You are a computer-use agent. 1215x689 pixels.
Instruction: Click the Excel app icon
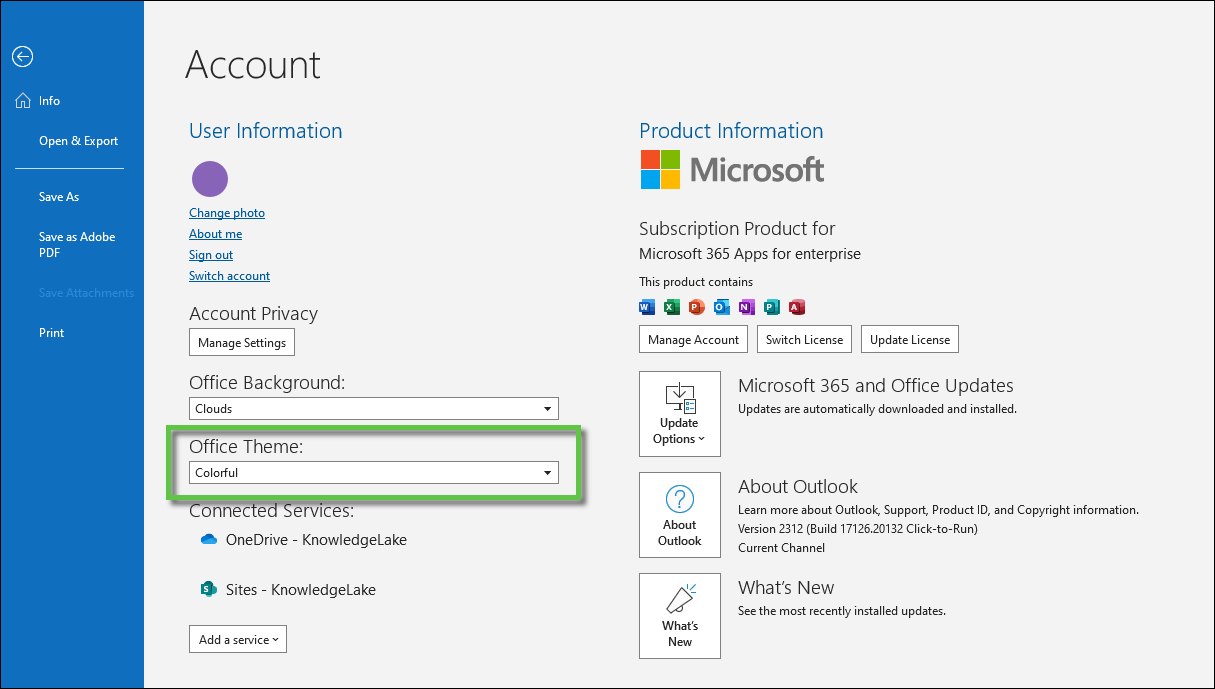point(672,307)
